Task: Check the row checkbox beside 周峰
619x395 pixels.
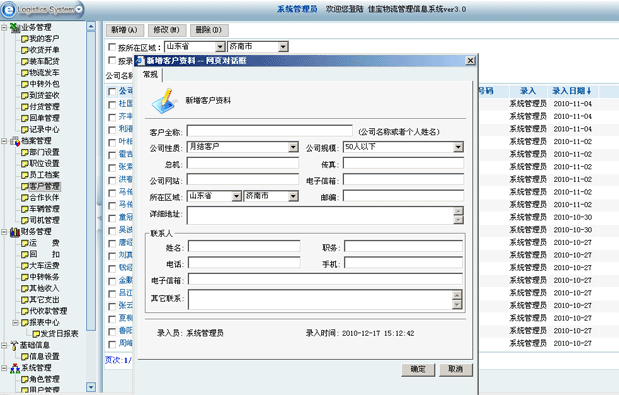Action: coord(112,344)
